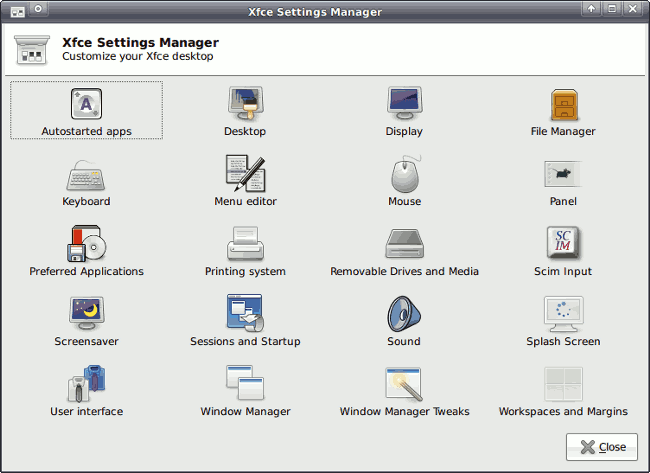Click the stick window circle button
The width and height of the screenshot is (650, 473).
click(x=38, y=9)
